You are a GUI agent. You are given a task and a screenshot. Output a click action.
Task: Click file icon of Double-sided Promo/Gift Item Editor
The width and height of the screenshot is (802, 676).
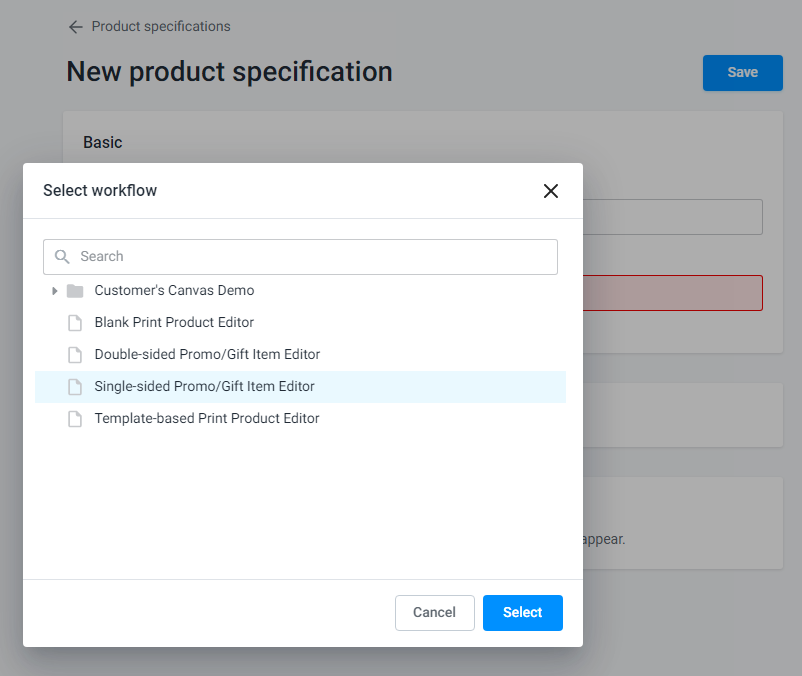point(75,355)
